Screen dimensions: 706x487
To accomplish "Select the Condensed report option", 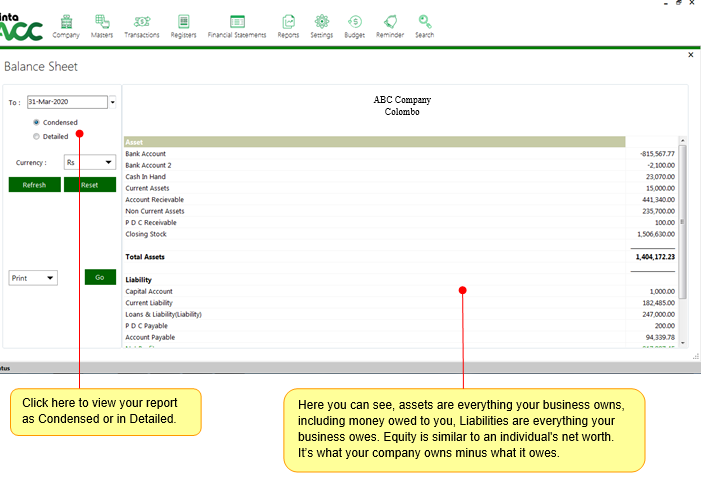I will point(37,122).
